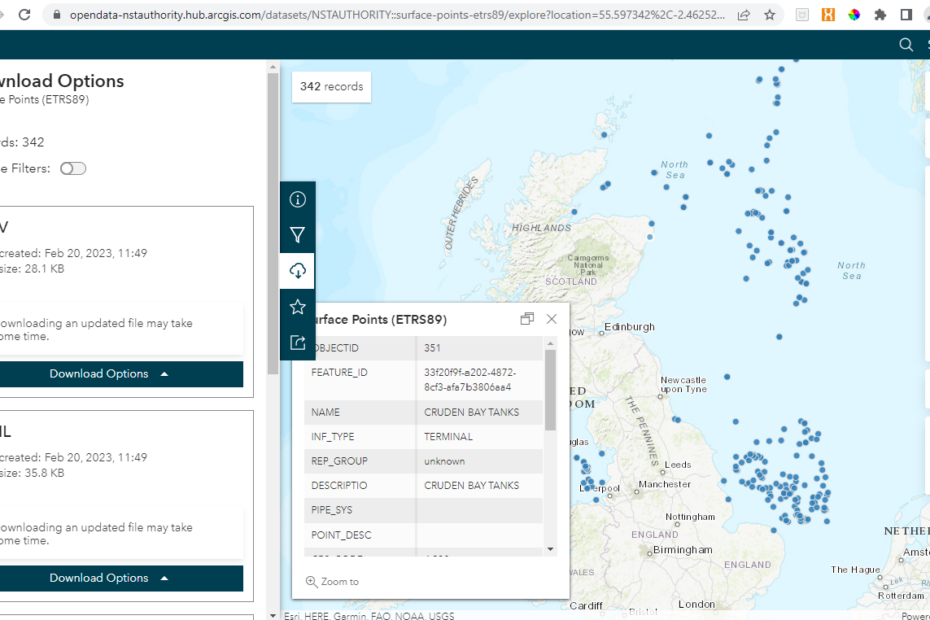This screenshot has height=620, width=930.
Task: Click the 342 records badge on the map
Action: tap(331, 87)
